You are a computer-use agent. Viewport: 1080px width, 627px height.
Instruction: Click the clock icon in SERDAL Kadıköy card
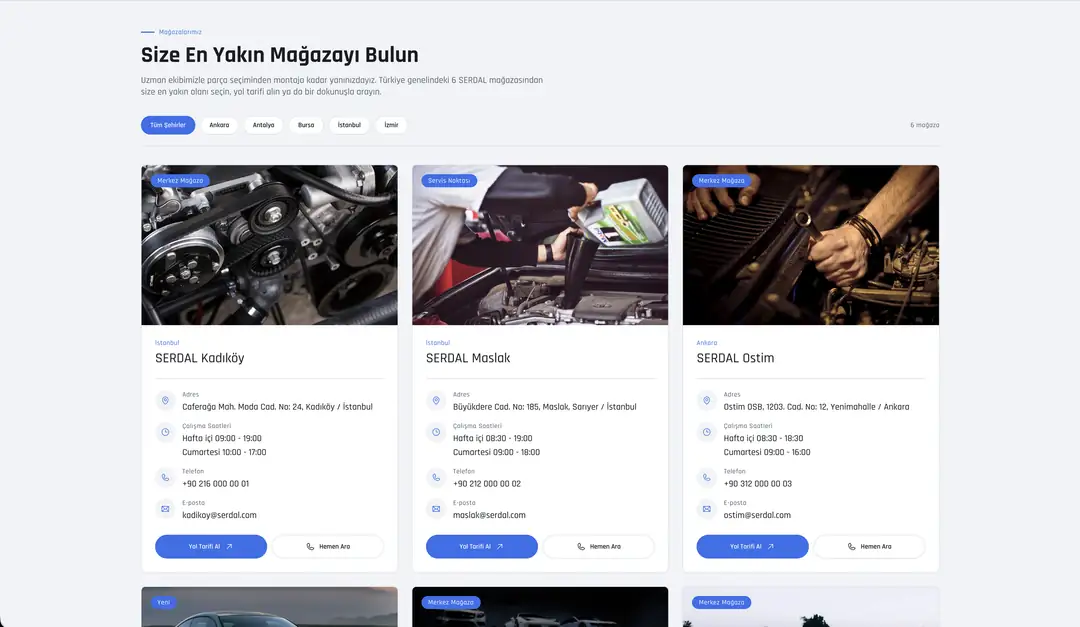(165, 432)
